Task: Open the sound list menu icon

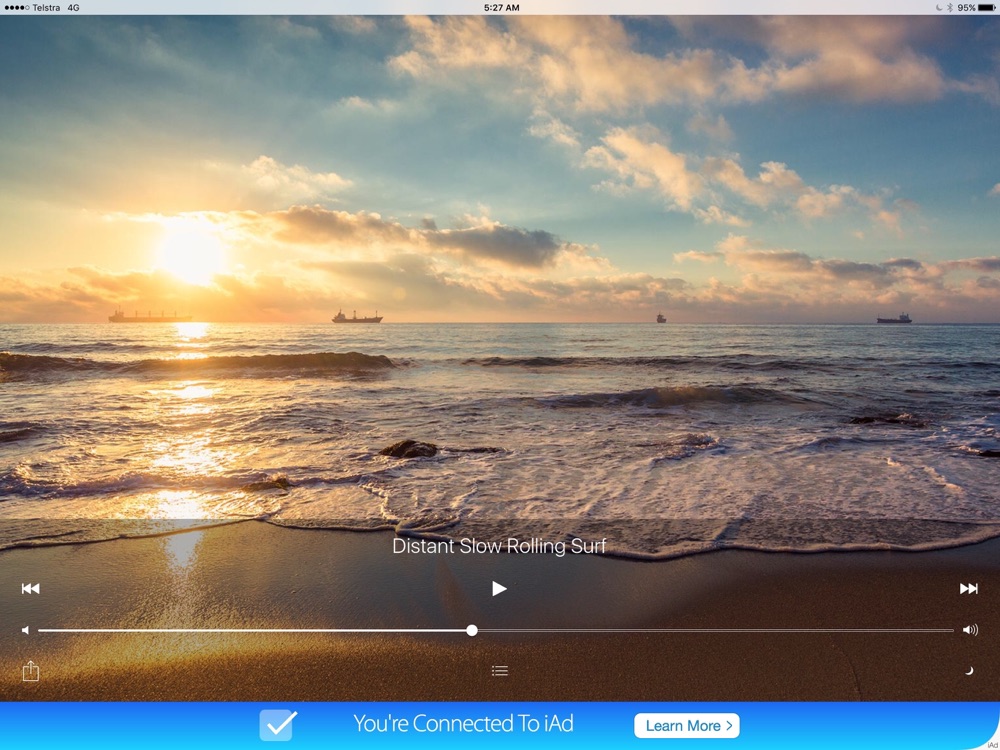Action: tap(500, 670)
